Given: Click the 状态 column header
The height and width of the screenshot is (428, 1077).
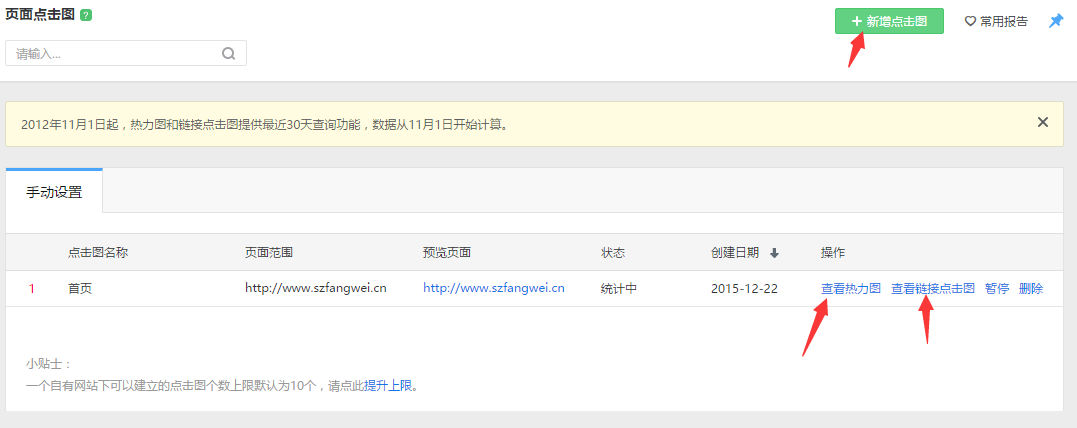Looking at the screenshot, I should click(612, 253).
